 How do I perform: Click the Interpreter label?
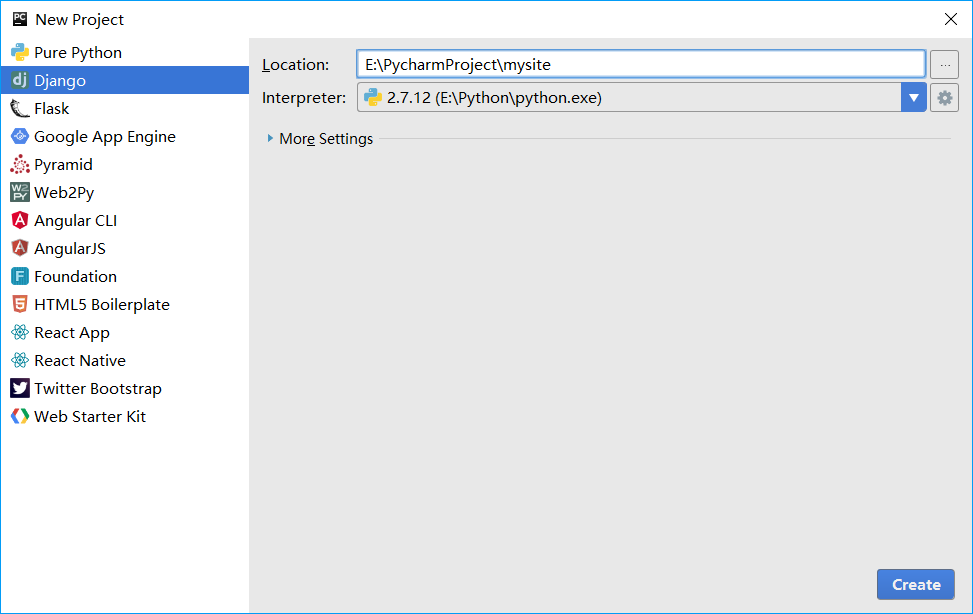click(304, 97)
